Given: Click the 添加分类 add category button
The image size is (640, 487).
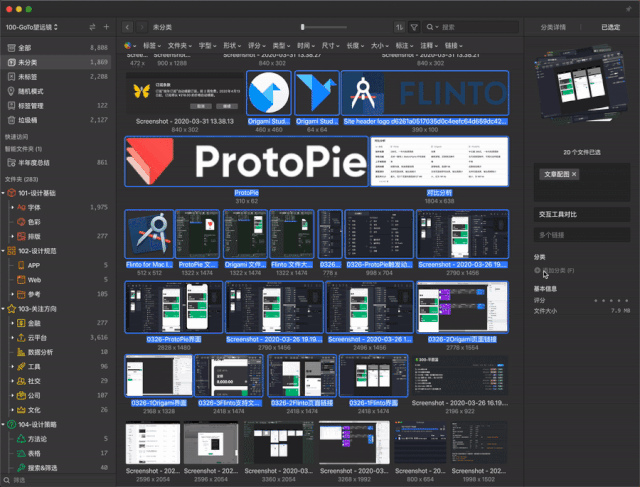Looking at the screenshot, I should (554, 270).
